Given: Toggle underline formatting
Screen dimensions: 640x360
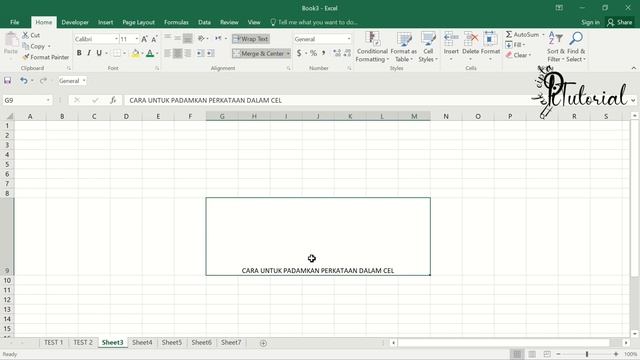Looking at the screenshot, I should tap(99, 53).
